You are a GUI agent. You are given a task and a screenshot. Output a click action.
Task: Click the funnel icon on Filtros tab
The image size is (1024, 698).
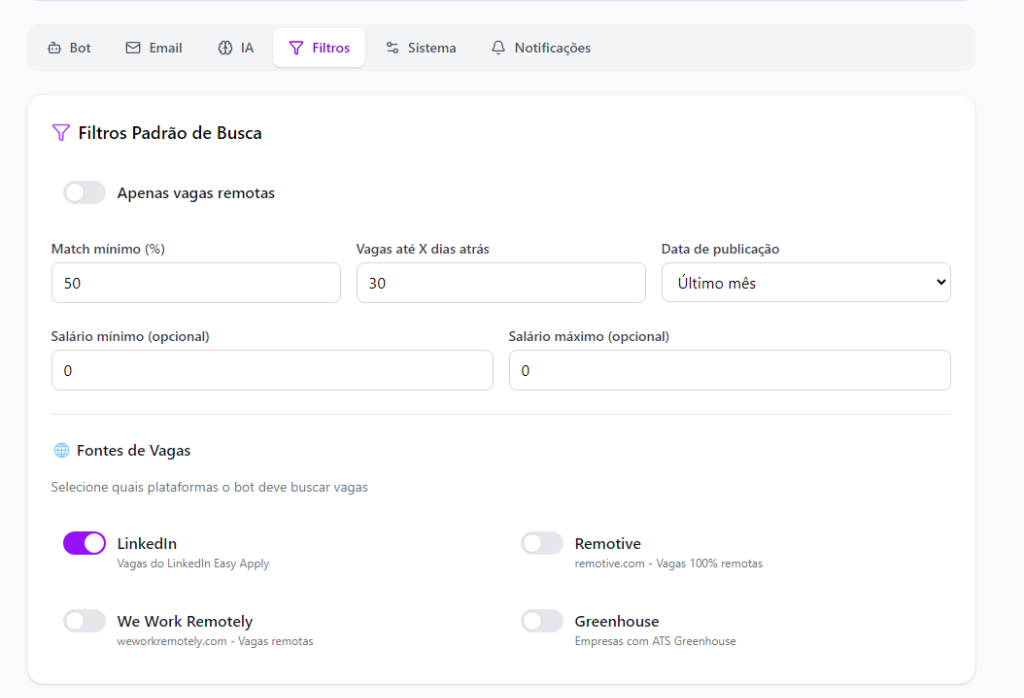point(296,48)
